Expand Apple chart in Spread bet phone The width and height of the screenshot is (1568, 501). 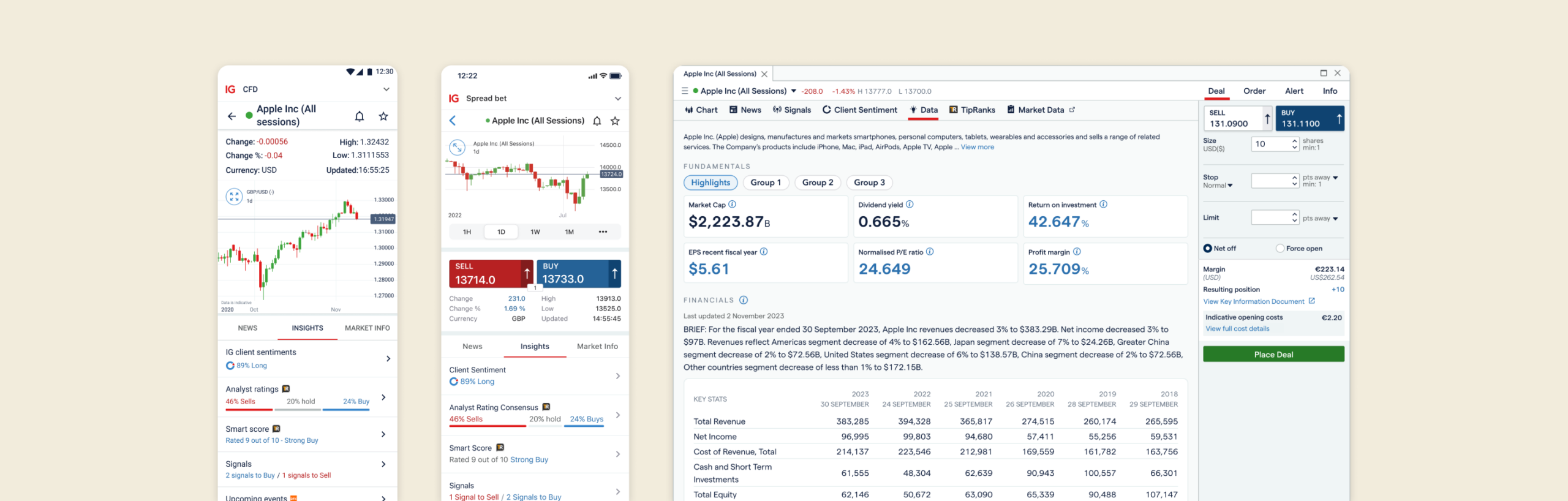pyautogui.click(x=457, y=147)
